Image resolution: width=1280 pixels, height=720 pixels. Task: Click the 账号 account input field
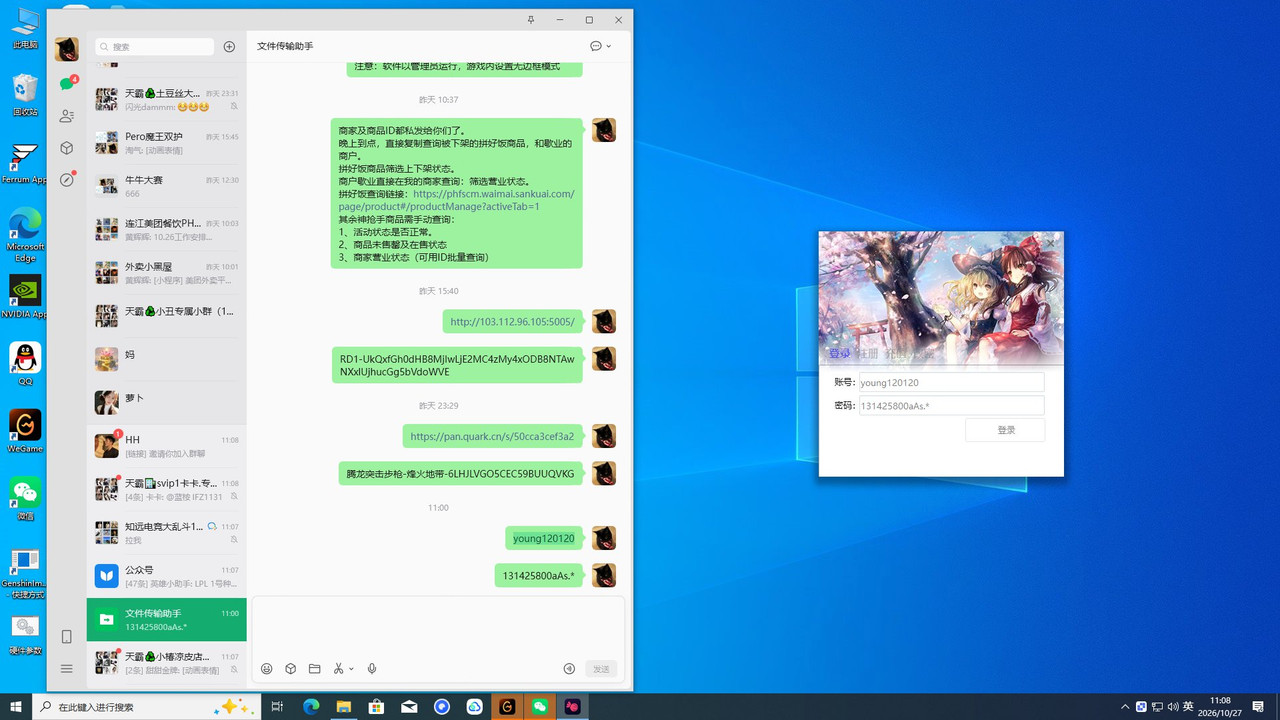click(951, 382)
